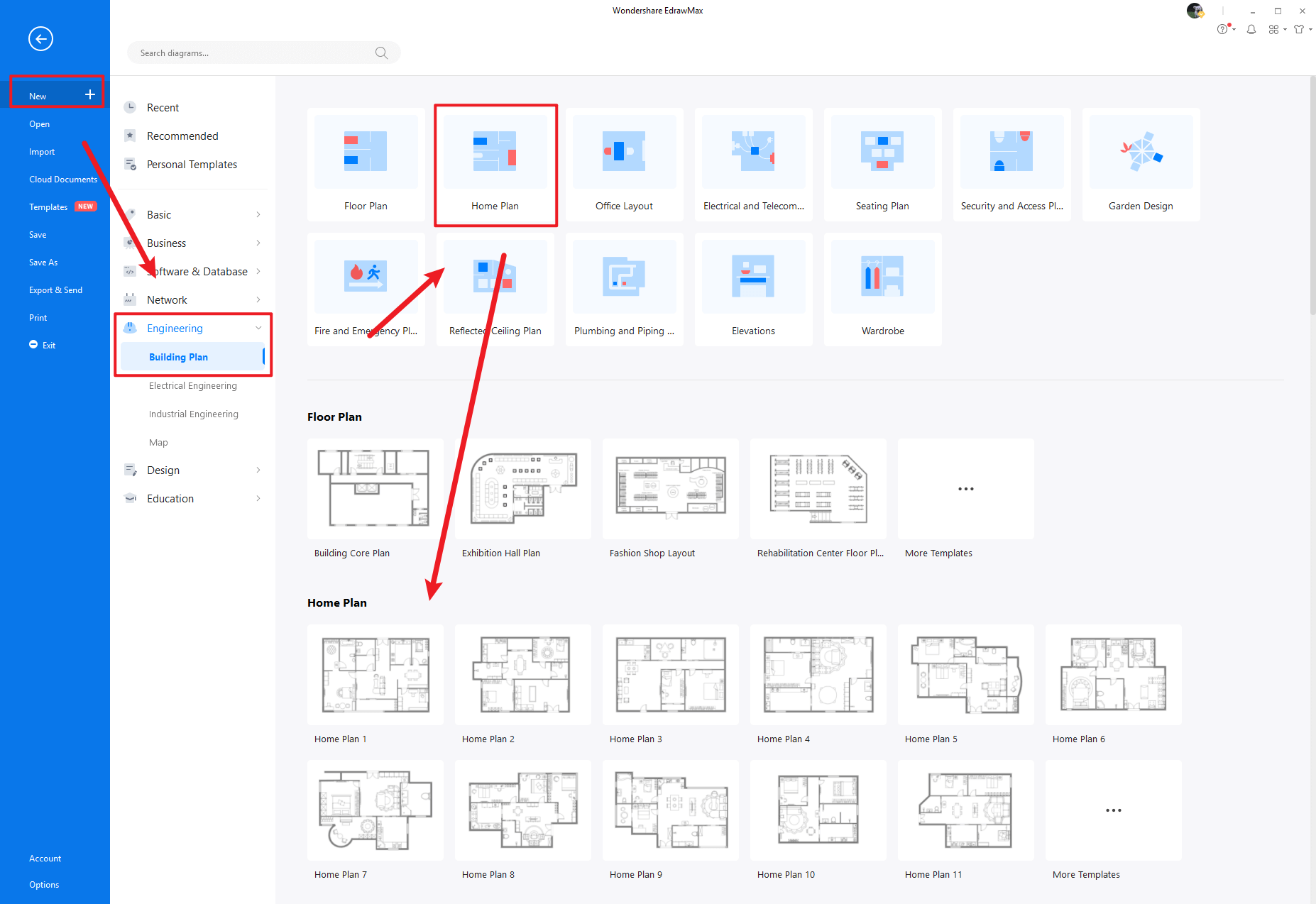
Task: Open the Home Plan 5 thumbnail
Action: (x=965, y=675)
